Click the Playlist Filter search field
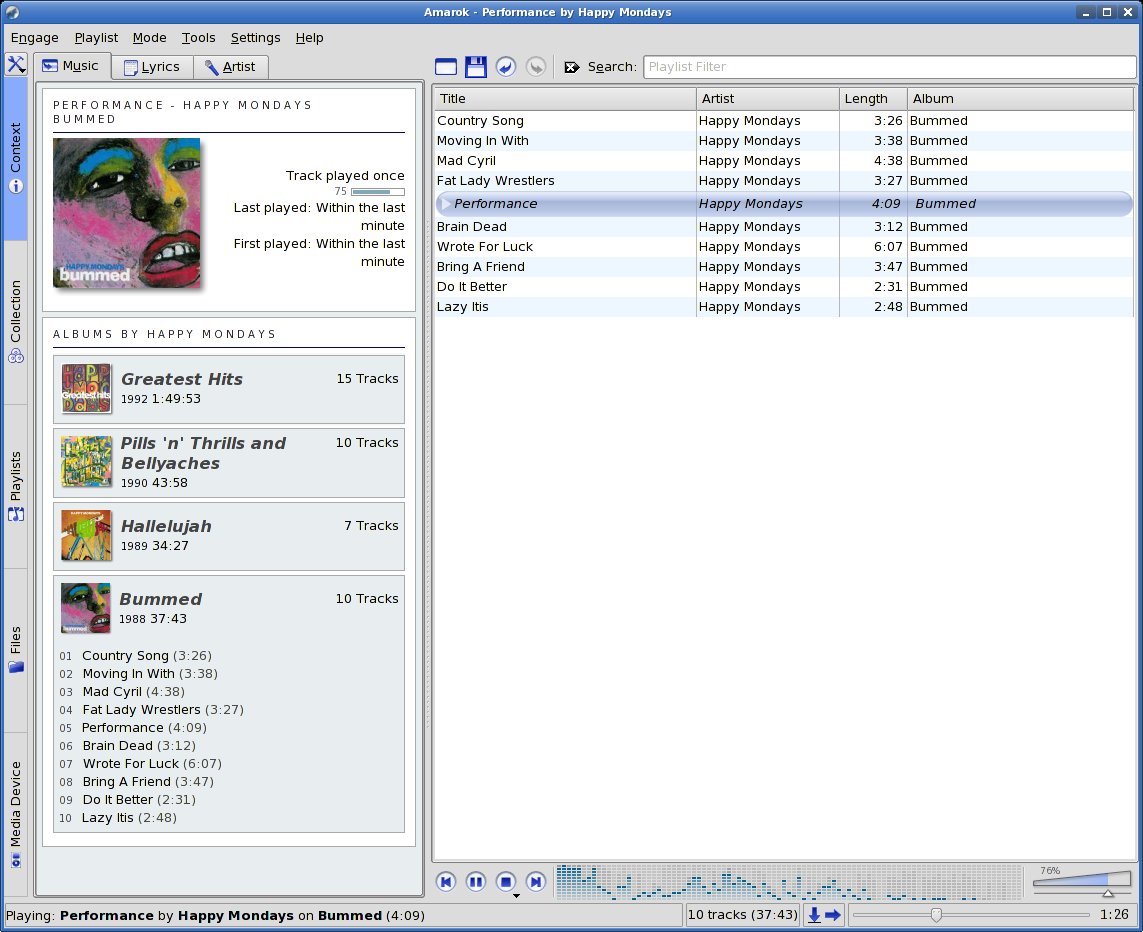The height and width of the screenshot is (932, 1143). (889, 67)
